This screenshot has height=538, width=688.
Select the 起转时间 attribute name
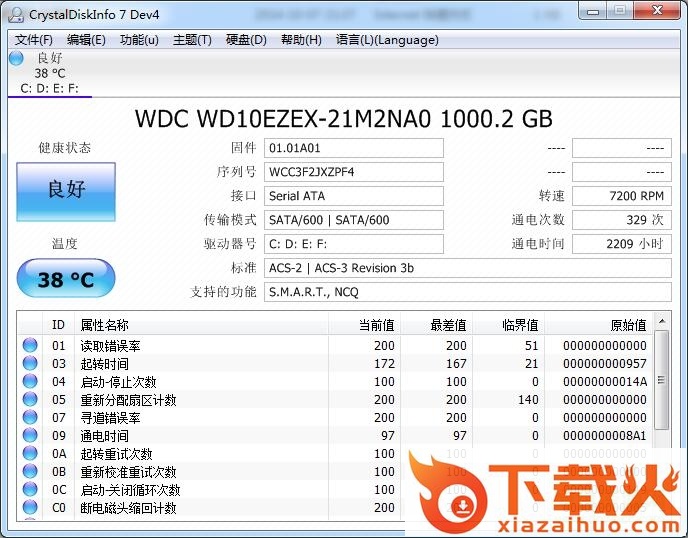pyautogui.click(x=104, y=364)
